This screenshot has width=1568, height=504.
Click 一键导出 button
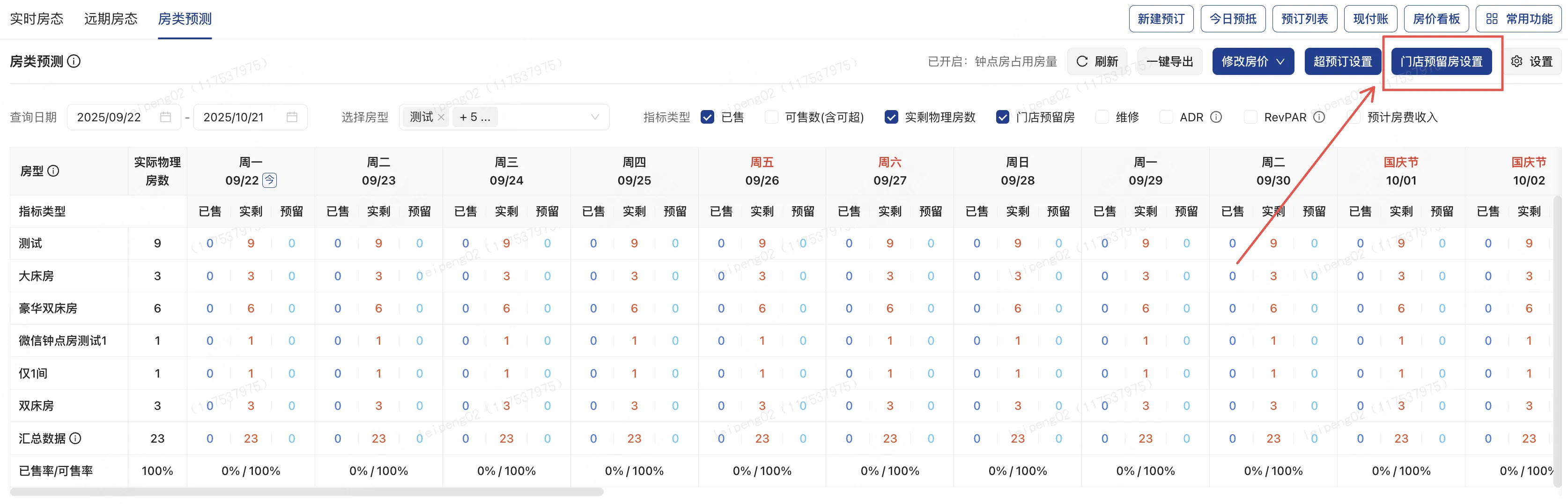click(1169, 61)
